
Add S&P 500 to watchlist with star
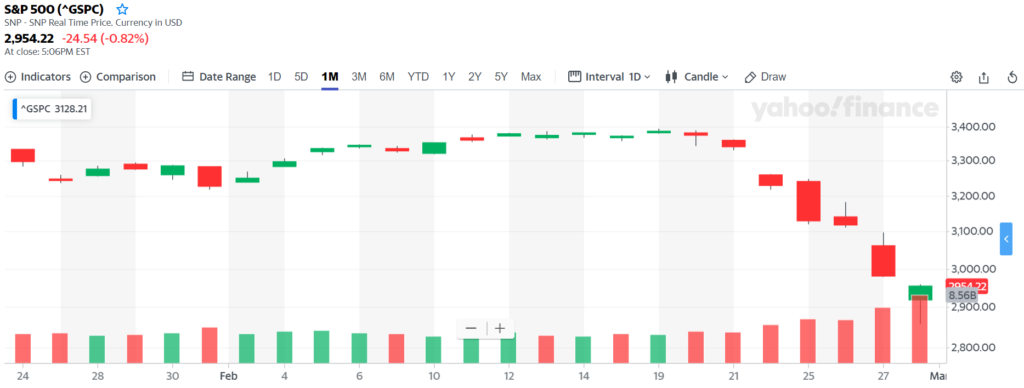coord(122,10)
